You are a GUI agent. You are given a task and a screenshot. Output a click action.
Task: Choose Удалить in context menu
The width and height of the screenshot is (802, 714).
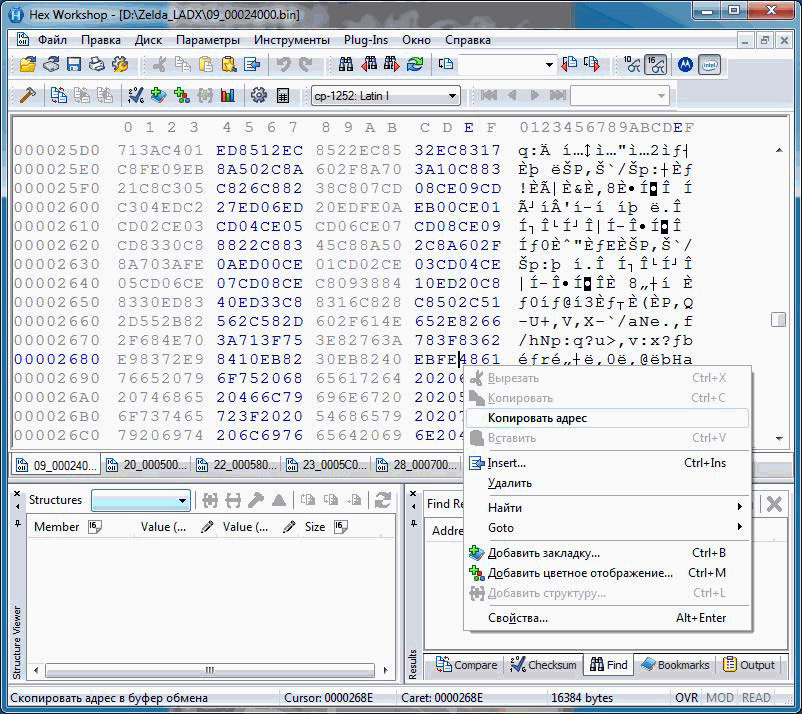[x=607, y=483]
